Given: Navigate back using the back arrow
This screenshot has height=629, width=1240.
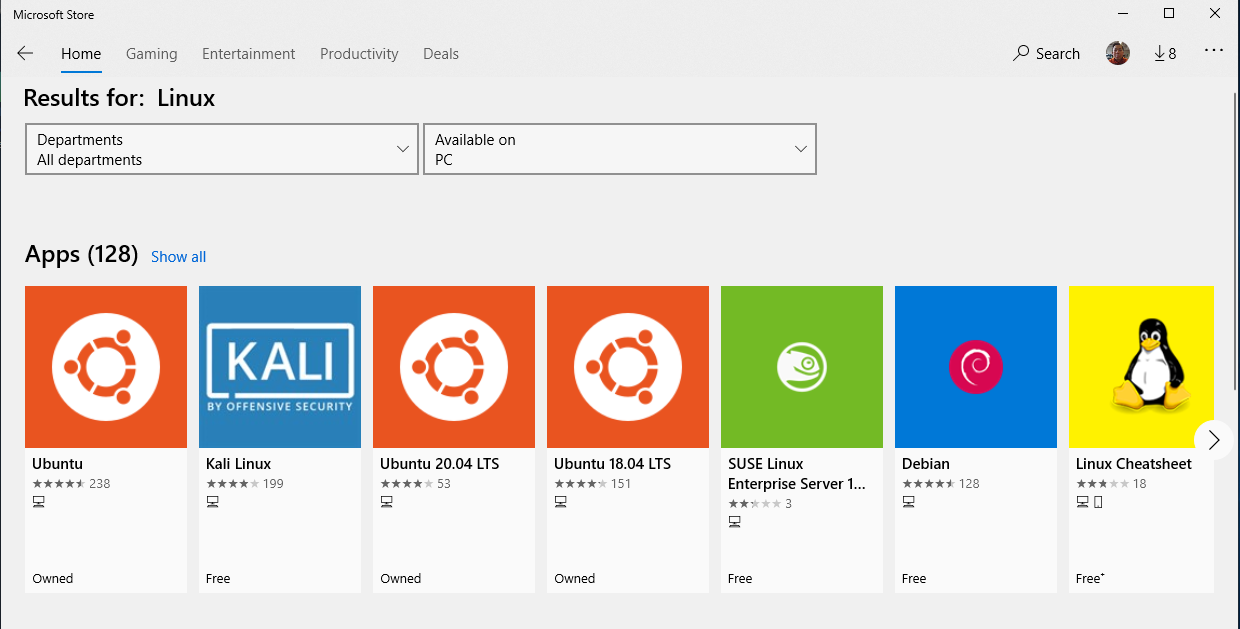Looking at the screenshot, I should click(x=25, y=53).
